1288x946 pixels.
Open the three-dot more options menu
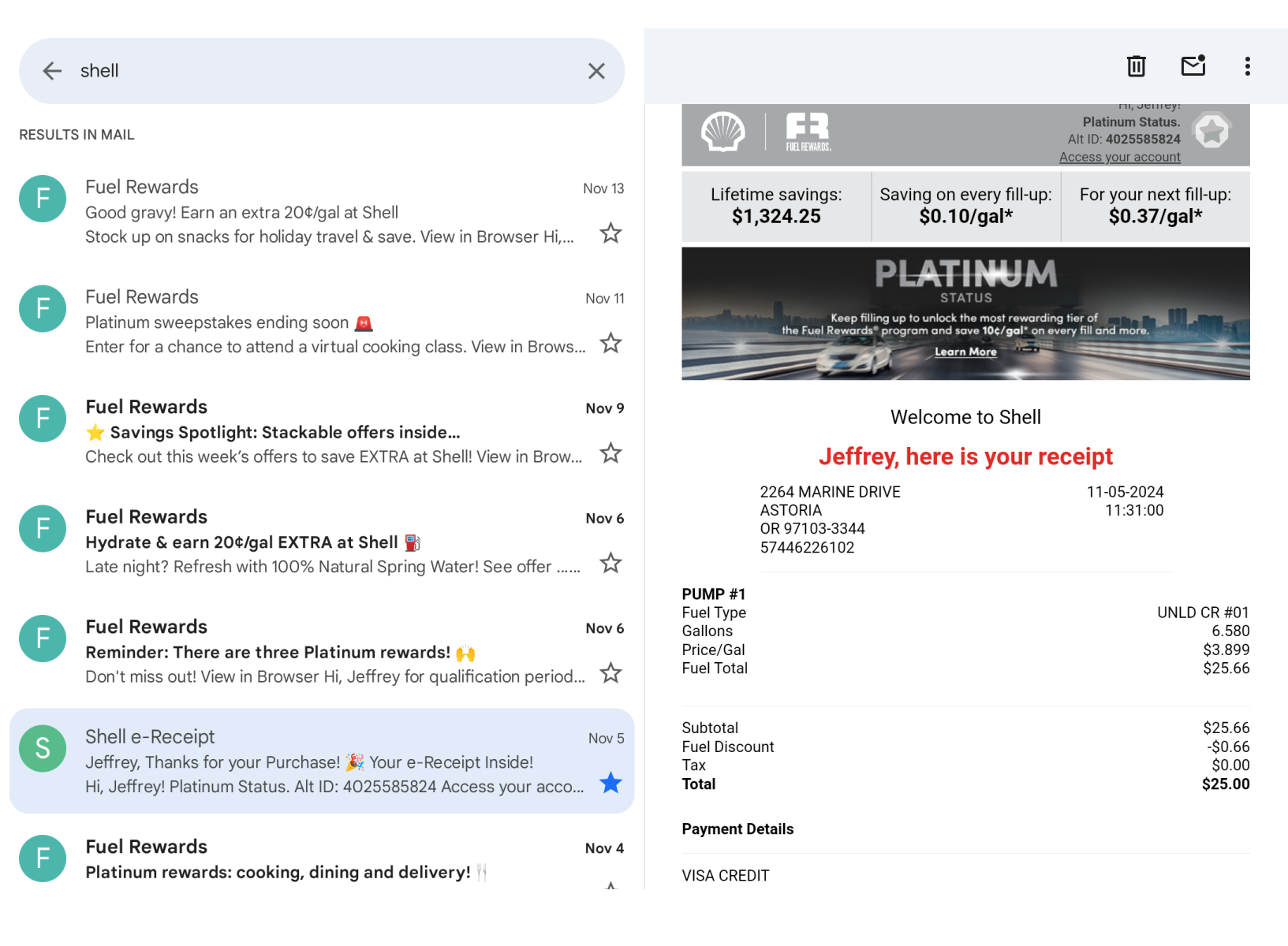1247,66
